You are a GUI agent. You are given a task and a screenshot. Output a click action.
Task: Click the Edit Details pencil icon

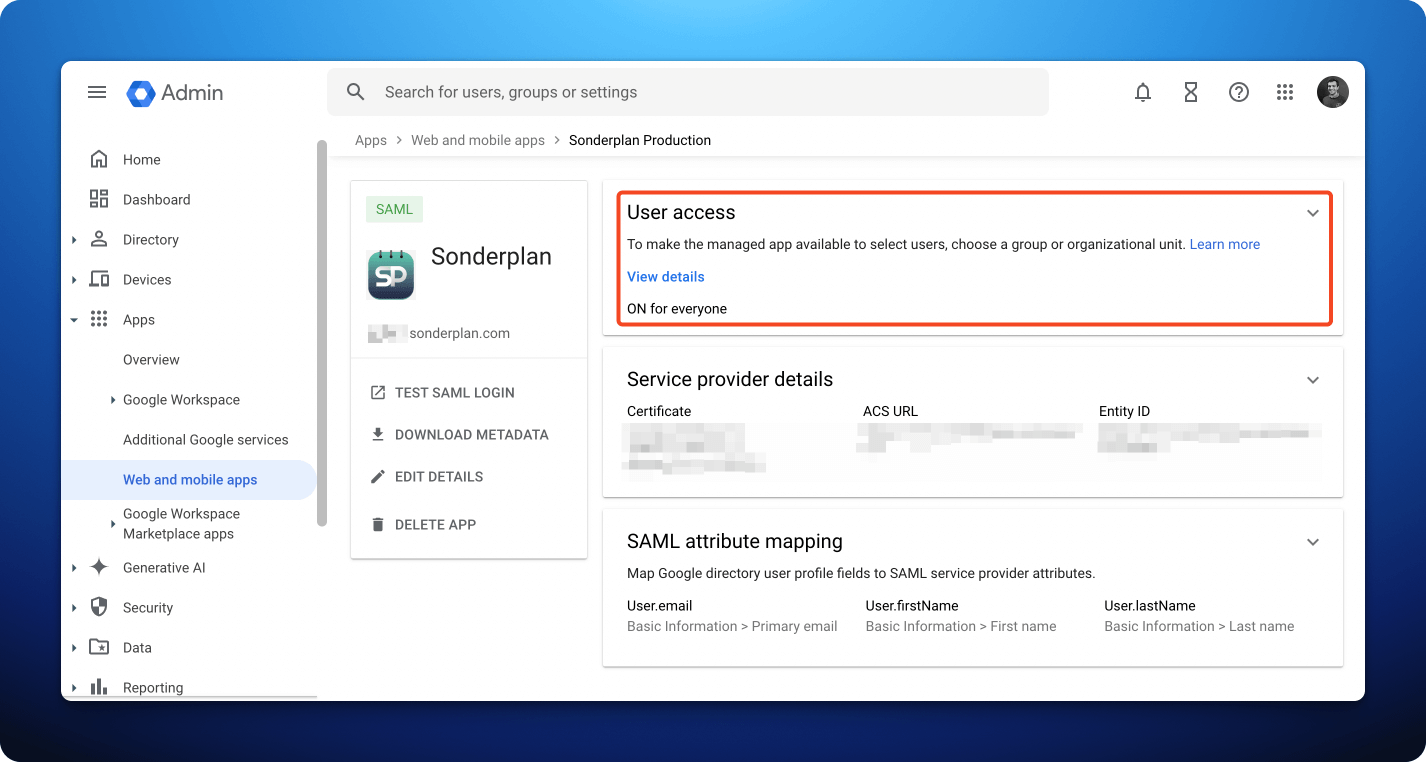378,476
